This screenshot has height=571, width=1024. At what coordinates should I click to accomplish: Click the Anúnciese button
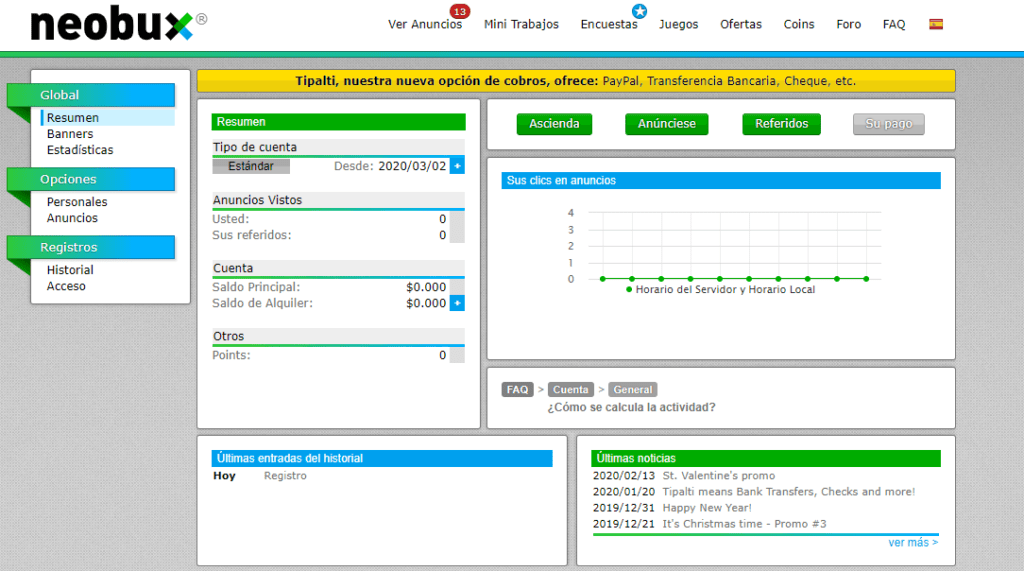[666, 124]
